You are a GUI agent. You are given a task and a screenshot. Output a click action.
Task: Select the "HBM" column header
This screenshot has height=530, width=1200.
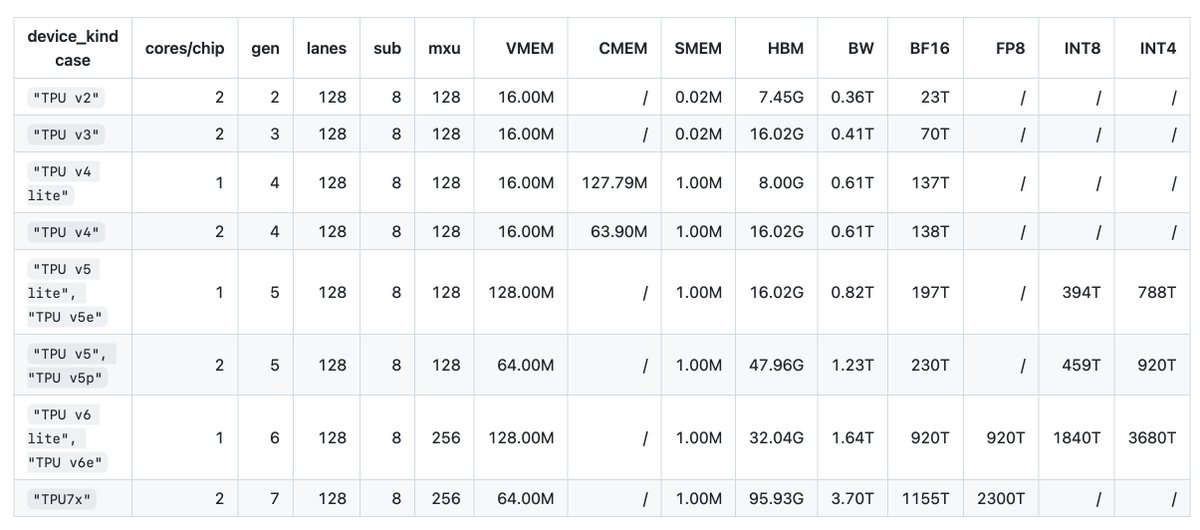point(787,47)
